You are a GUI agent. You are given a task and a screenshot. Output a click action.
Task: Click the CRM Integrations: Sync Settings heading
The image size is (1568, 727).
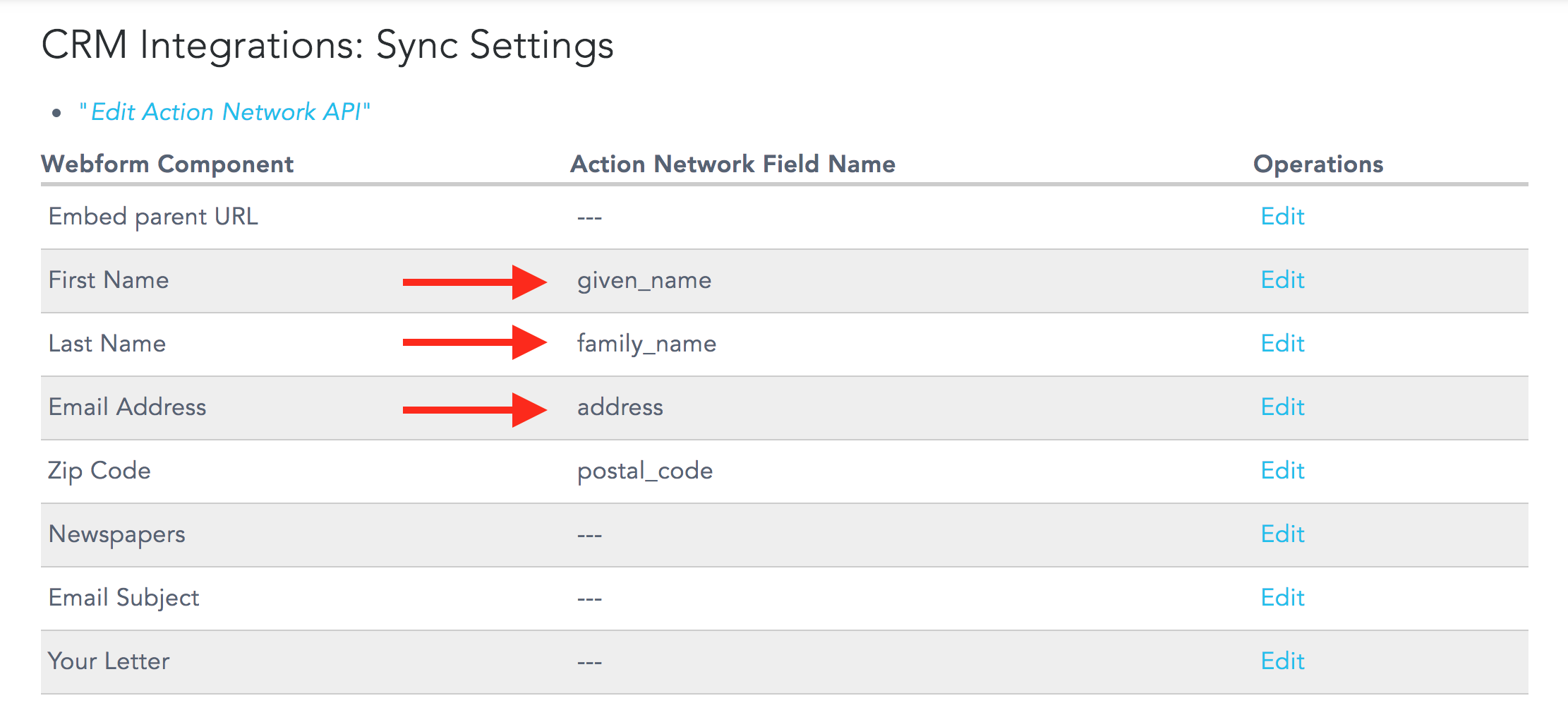pos(327,46)
